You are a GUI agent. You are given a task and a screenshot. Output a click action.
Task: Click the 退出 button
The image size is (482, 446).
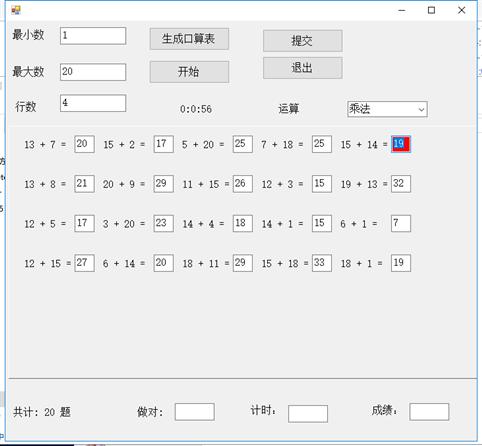tap(303, 68)
